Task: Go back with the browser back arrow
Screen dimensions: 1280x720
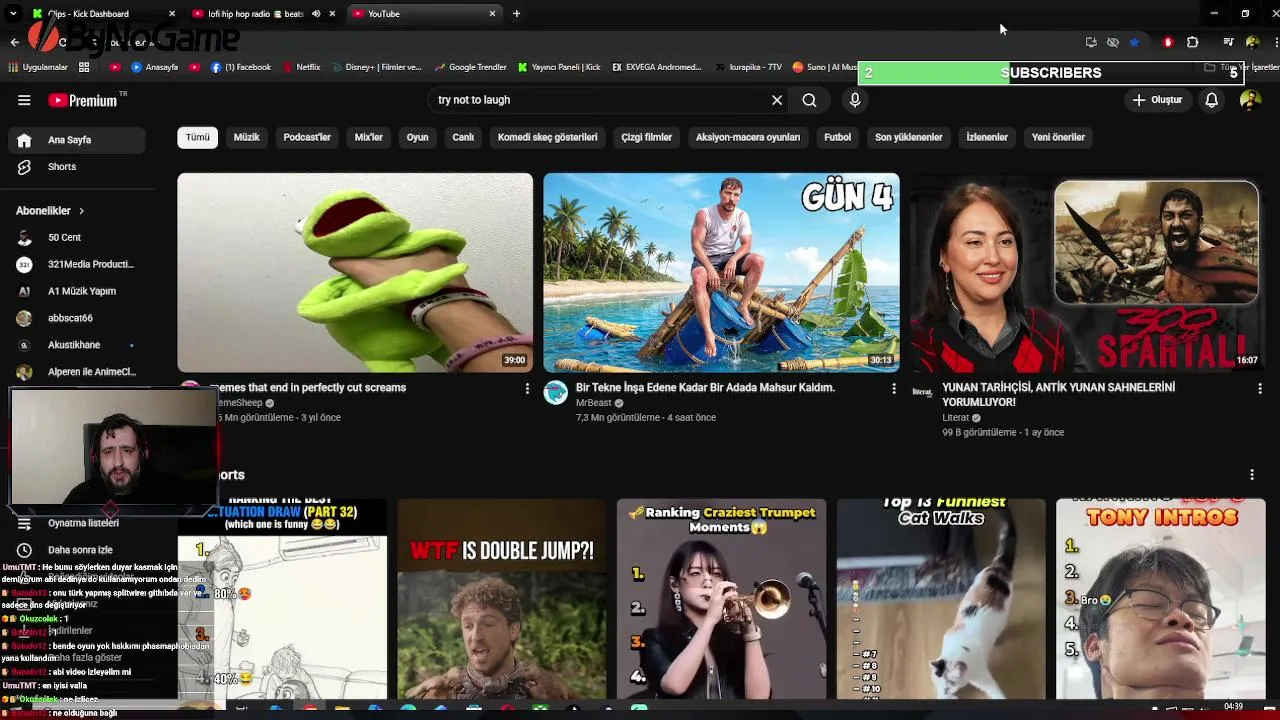Action: point(14,42)
